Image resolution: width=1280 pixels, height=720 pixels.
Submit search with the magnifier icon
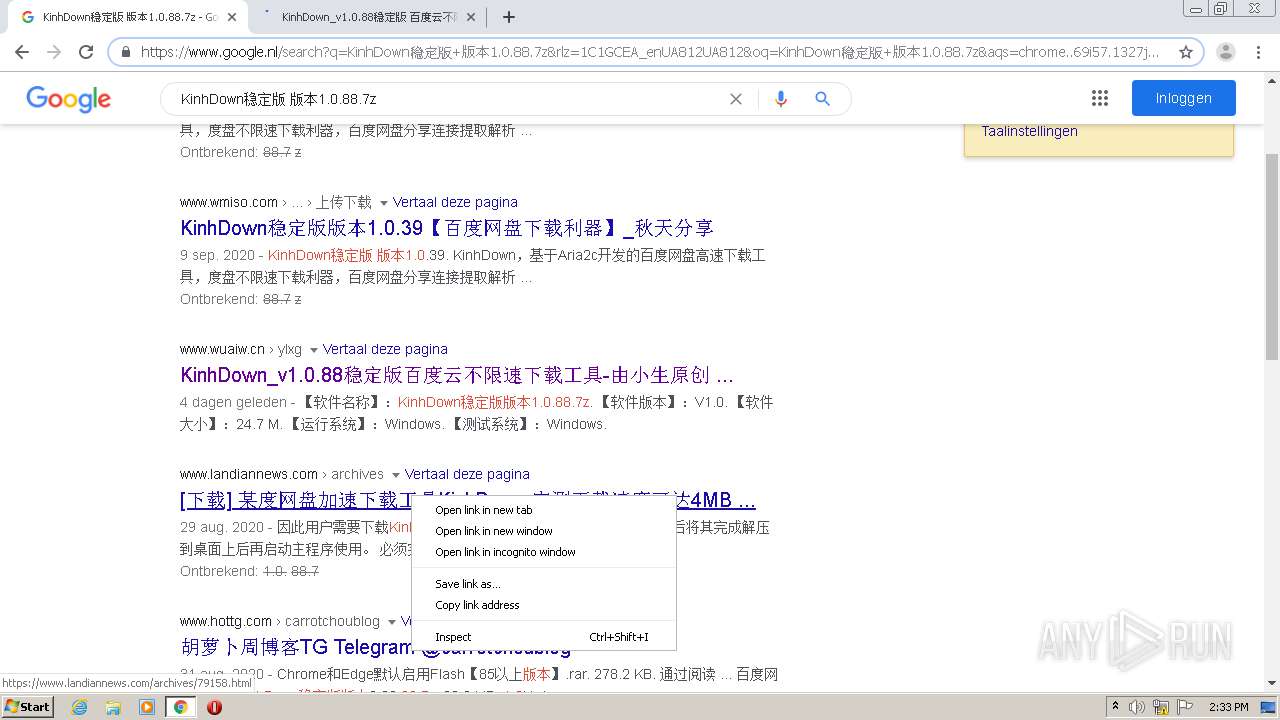(x=822, y=99)
